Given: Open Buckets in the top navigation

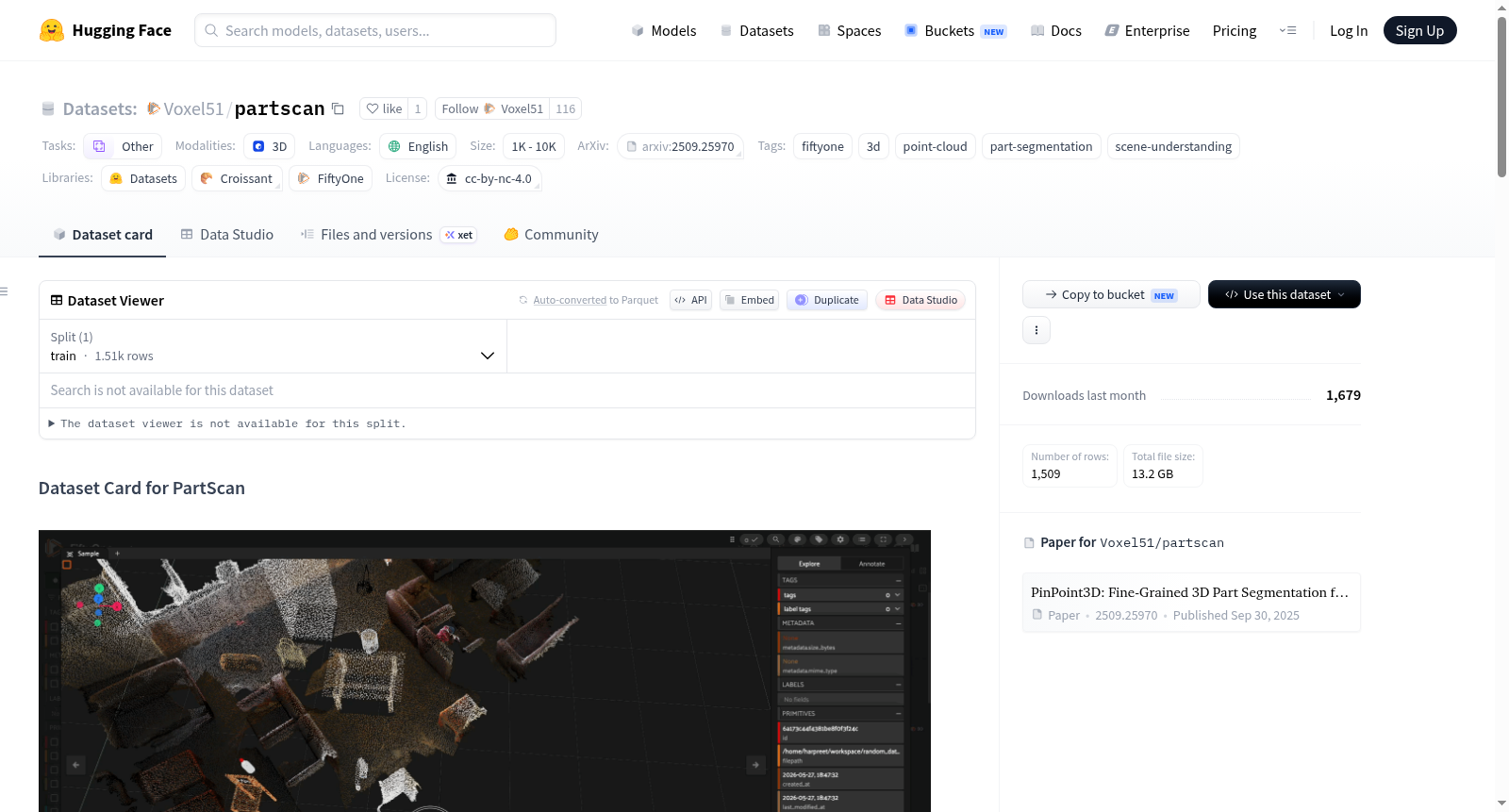Looking at the screenshot, I should coord(955,30).
